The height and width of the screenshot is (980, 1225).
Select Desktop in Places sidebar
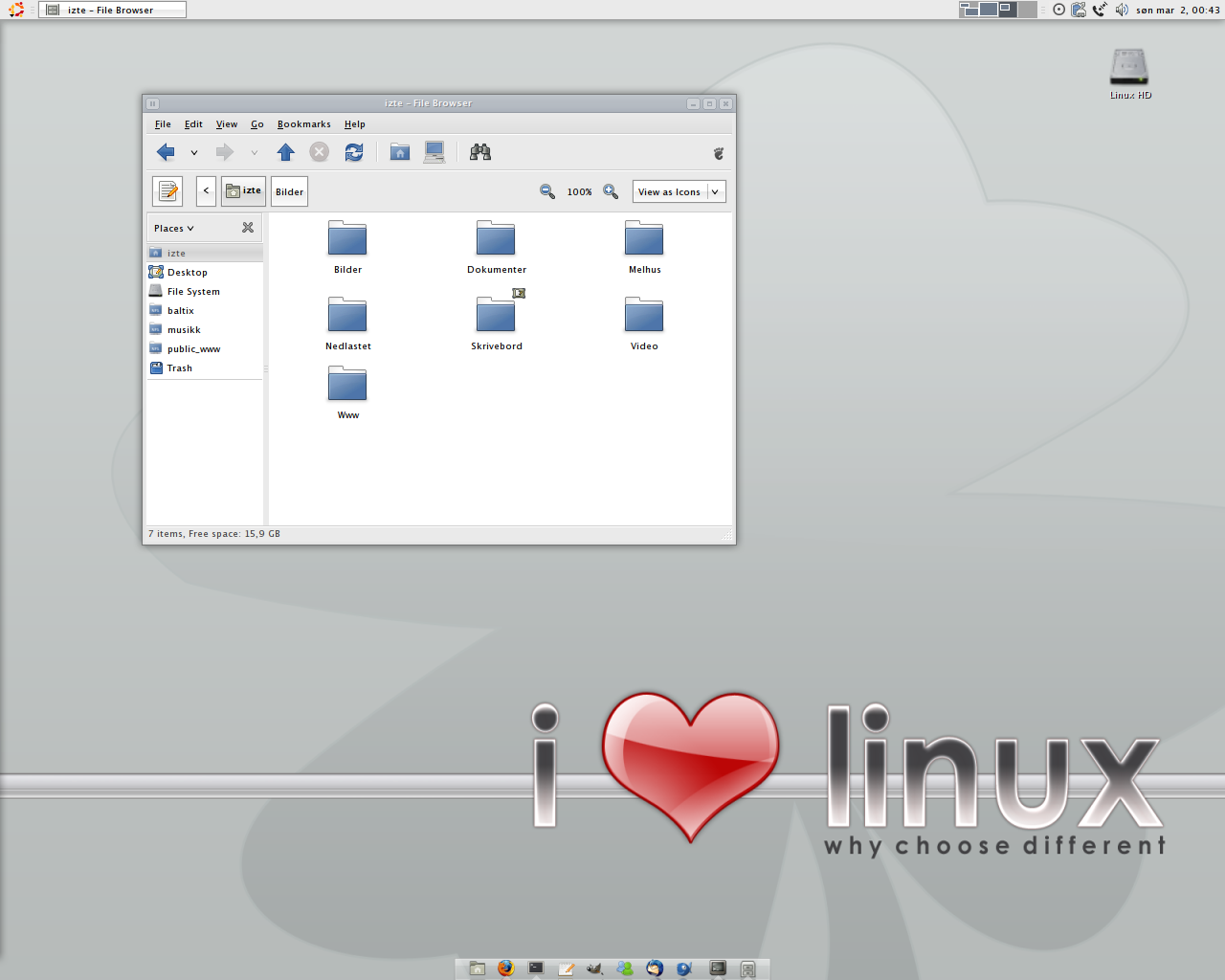click(205, 273)
